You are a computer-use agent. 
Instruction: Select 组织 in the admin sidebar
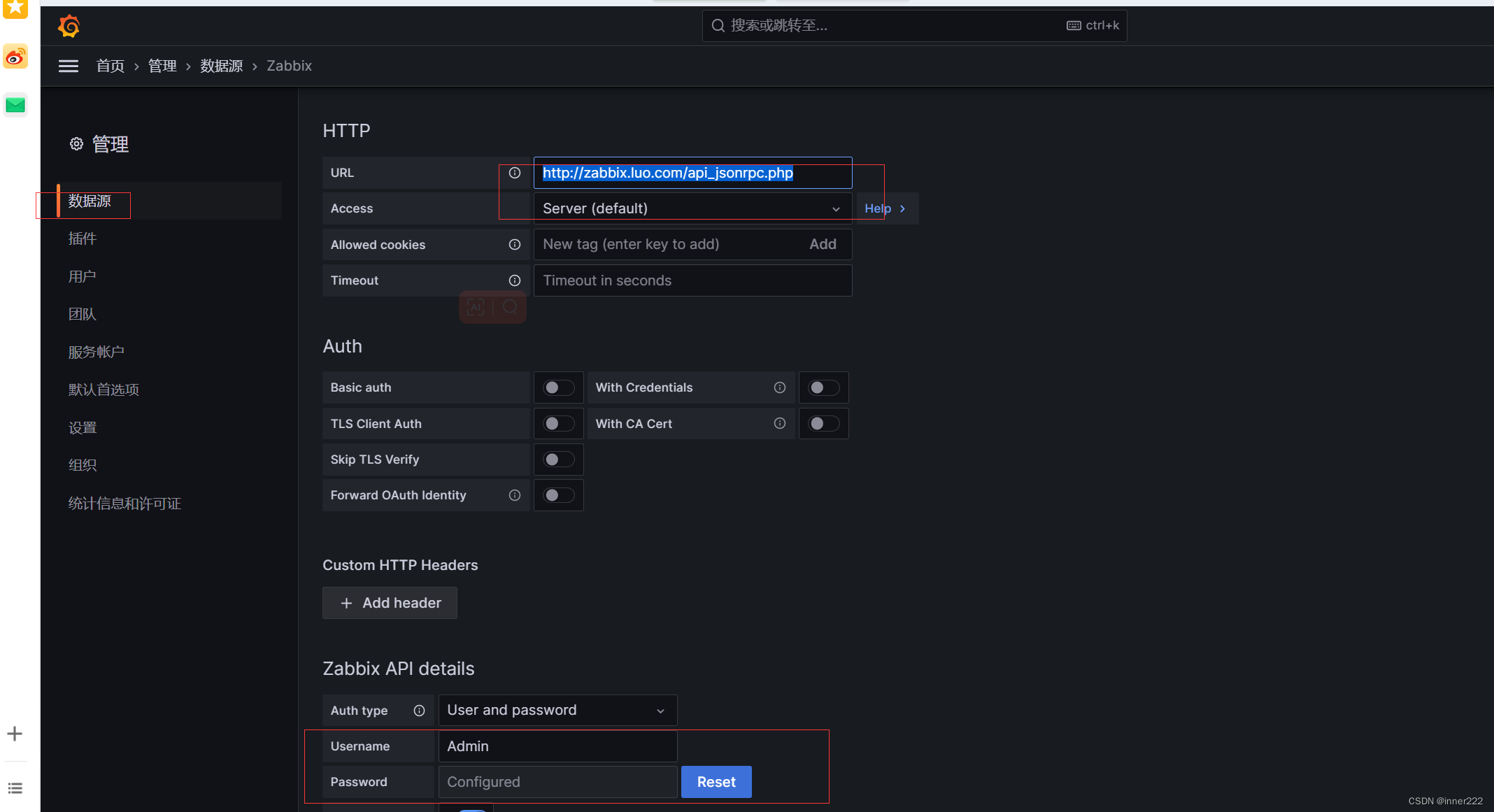click(82, 466)
